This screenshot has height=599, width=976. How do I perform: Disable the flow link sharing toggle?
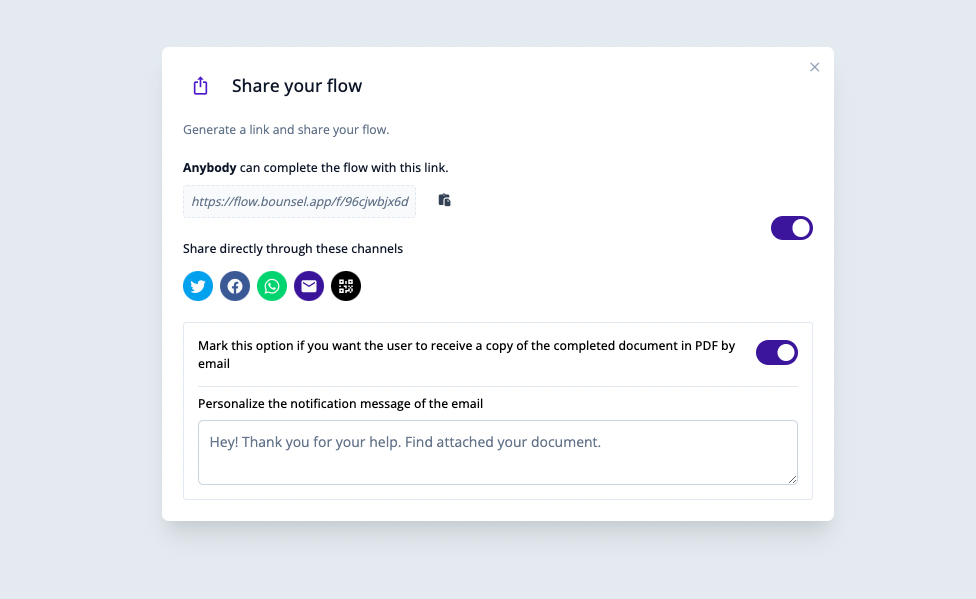pyautogui.click(x=791, y=228)
